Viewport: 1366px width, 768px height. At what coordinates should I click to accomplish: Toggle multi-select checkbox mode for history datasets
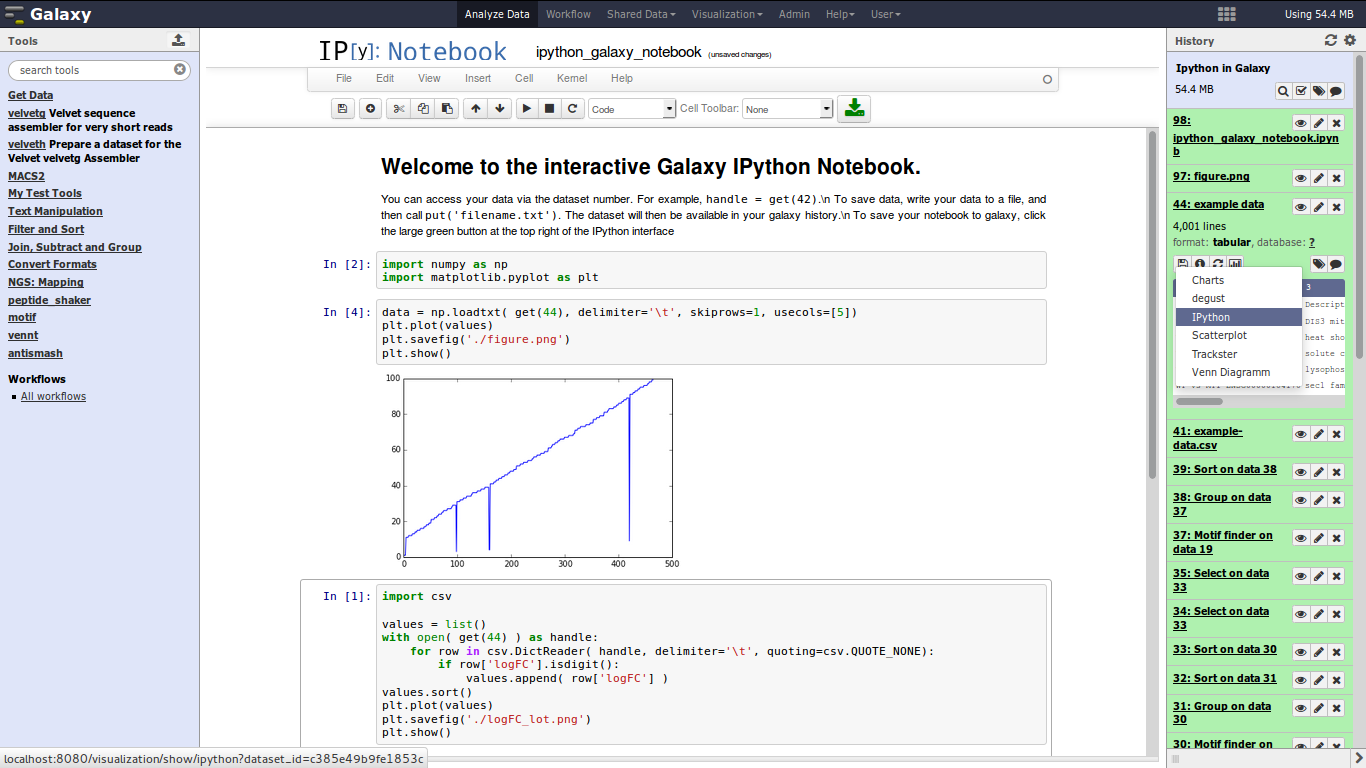(1301, 91)
